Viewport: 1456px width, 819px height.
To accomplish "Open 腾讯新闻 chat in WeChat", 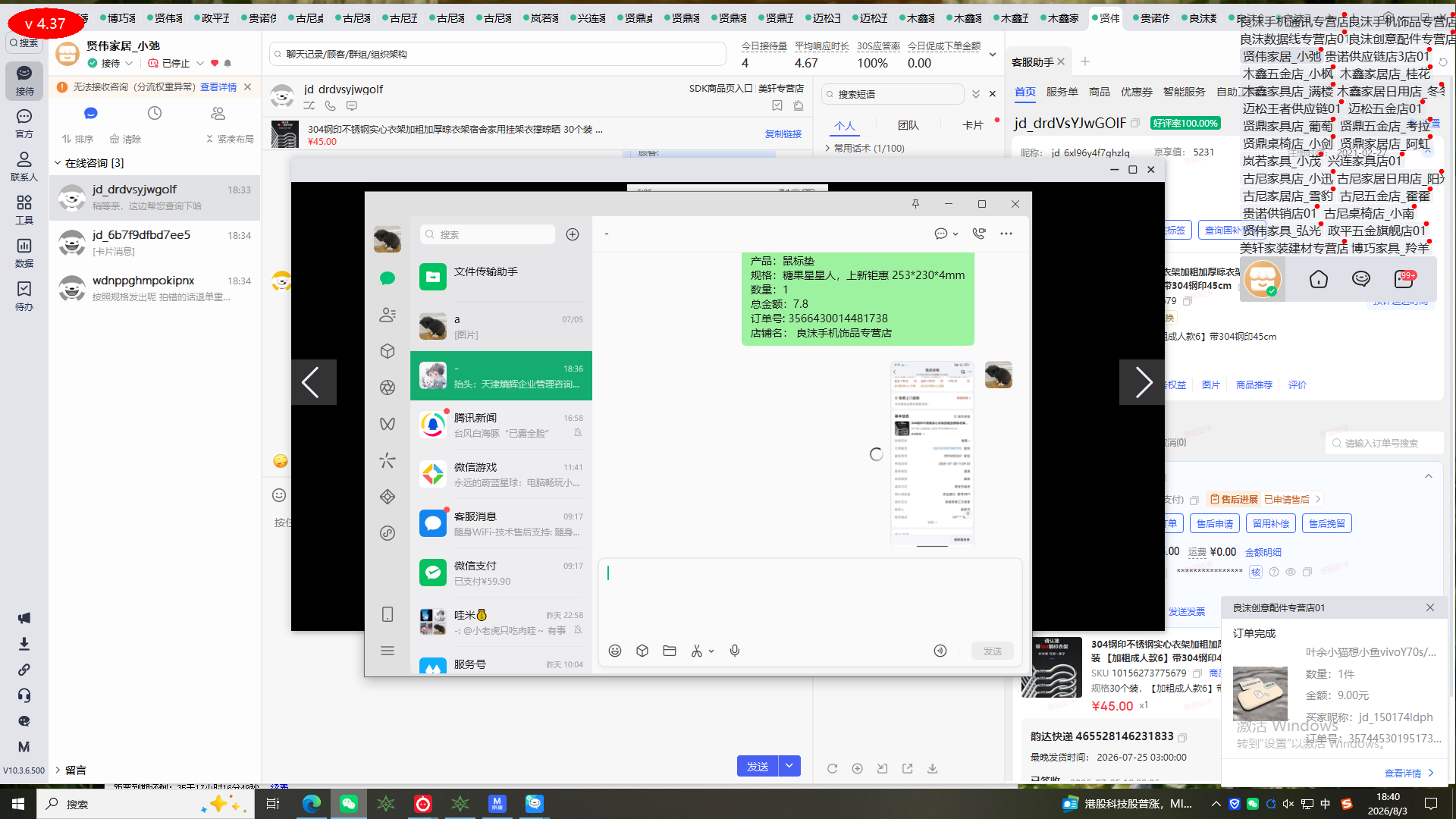I will point(501,425).
